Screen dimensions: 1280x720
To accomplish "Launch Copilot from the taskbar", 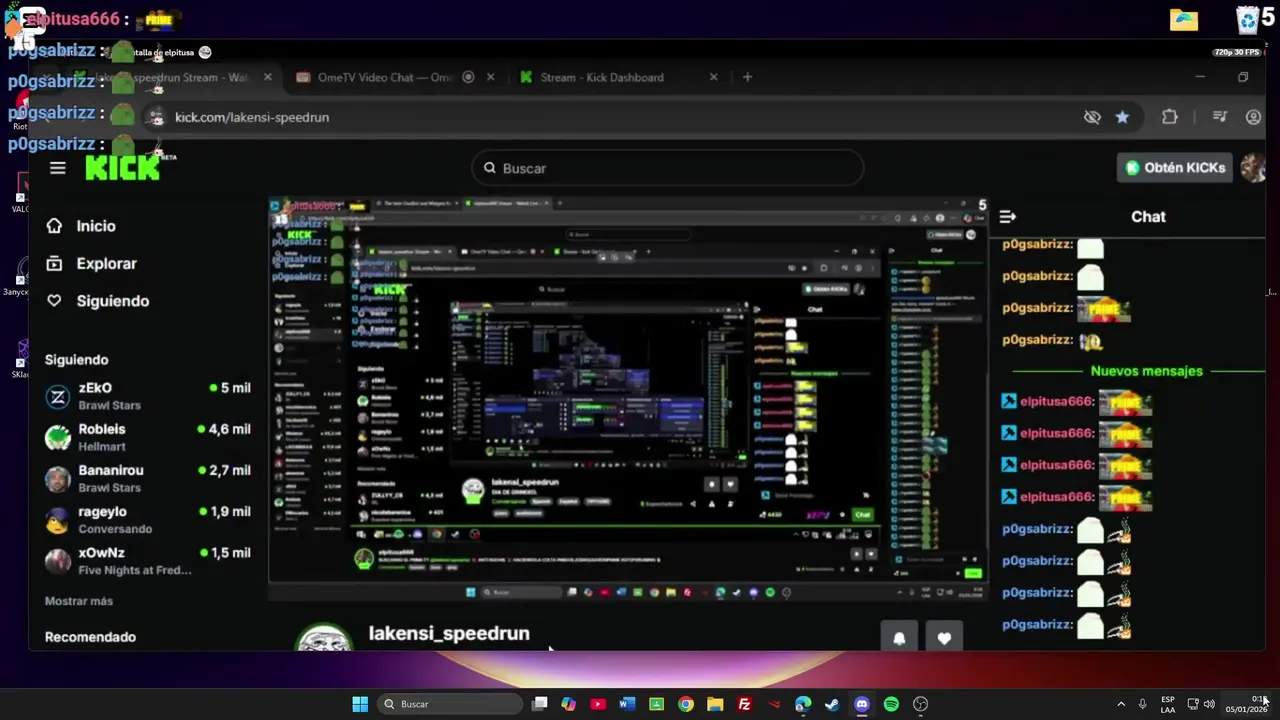I will [x=569, y=704].
